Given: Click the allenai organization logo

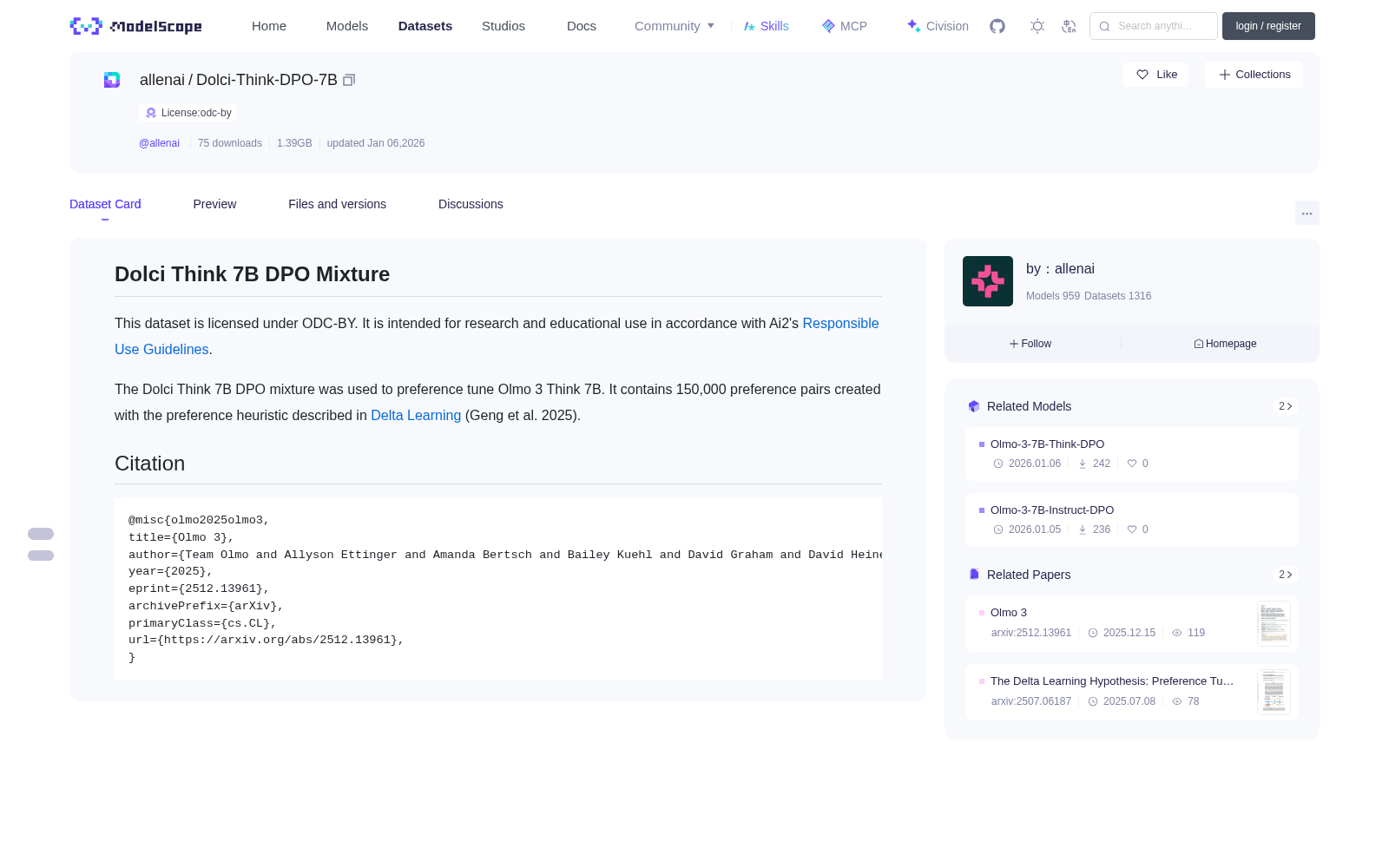Looking at the screenshot, I should click(x=988, y=281).
